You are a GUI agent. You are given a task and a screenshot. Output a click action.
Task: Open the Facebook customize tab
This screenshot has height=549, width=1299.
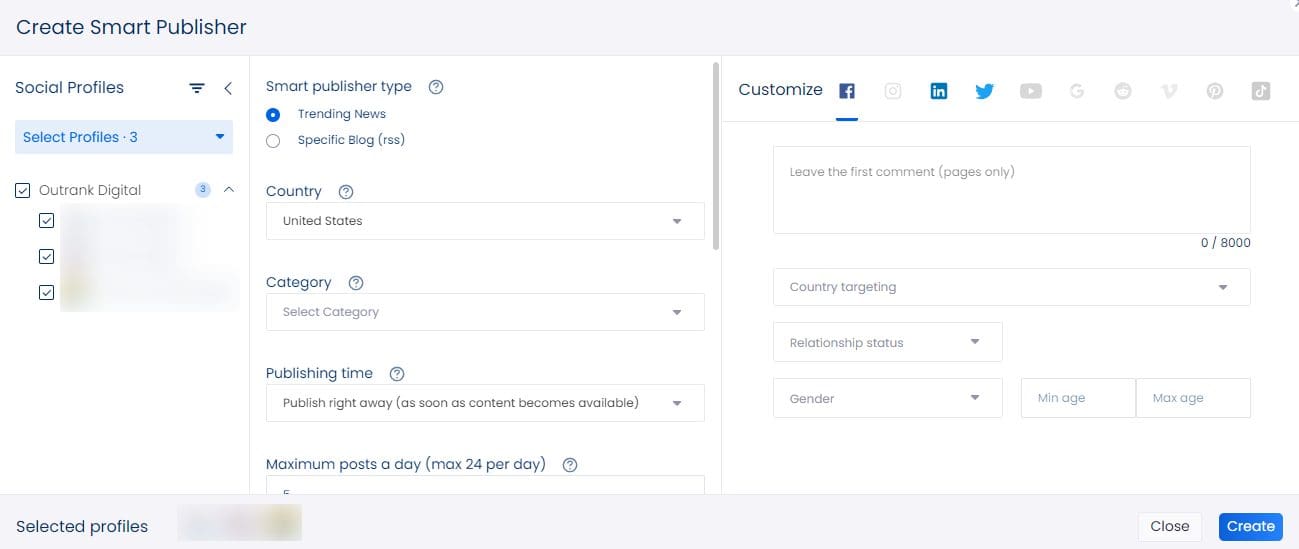[x=847, y=91]
